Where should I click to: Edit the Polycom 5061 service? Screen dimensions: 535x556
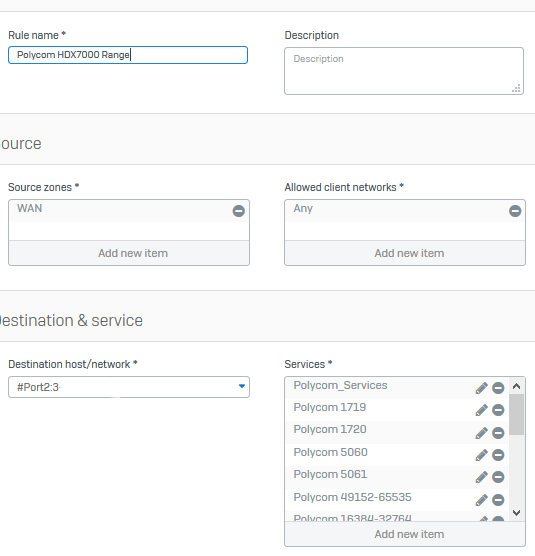tap(481, 477)
